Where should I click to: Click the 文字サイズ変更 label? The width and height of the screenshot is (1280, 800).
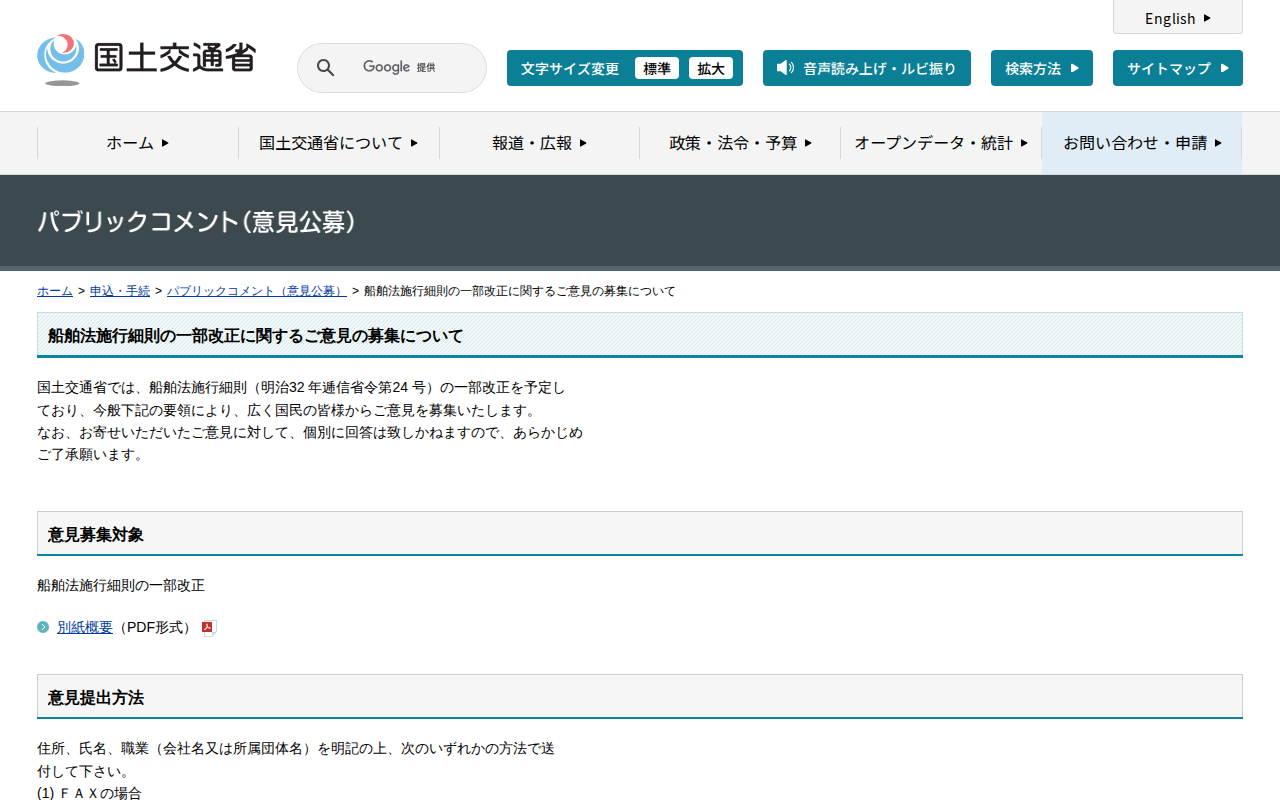tap(570, 69)
